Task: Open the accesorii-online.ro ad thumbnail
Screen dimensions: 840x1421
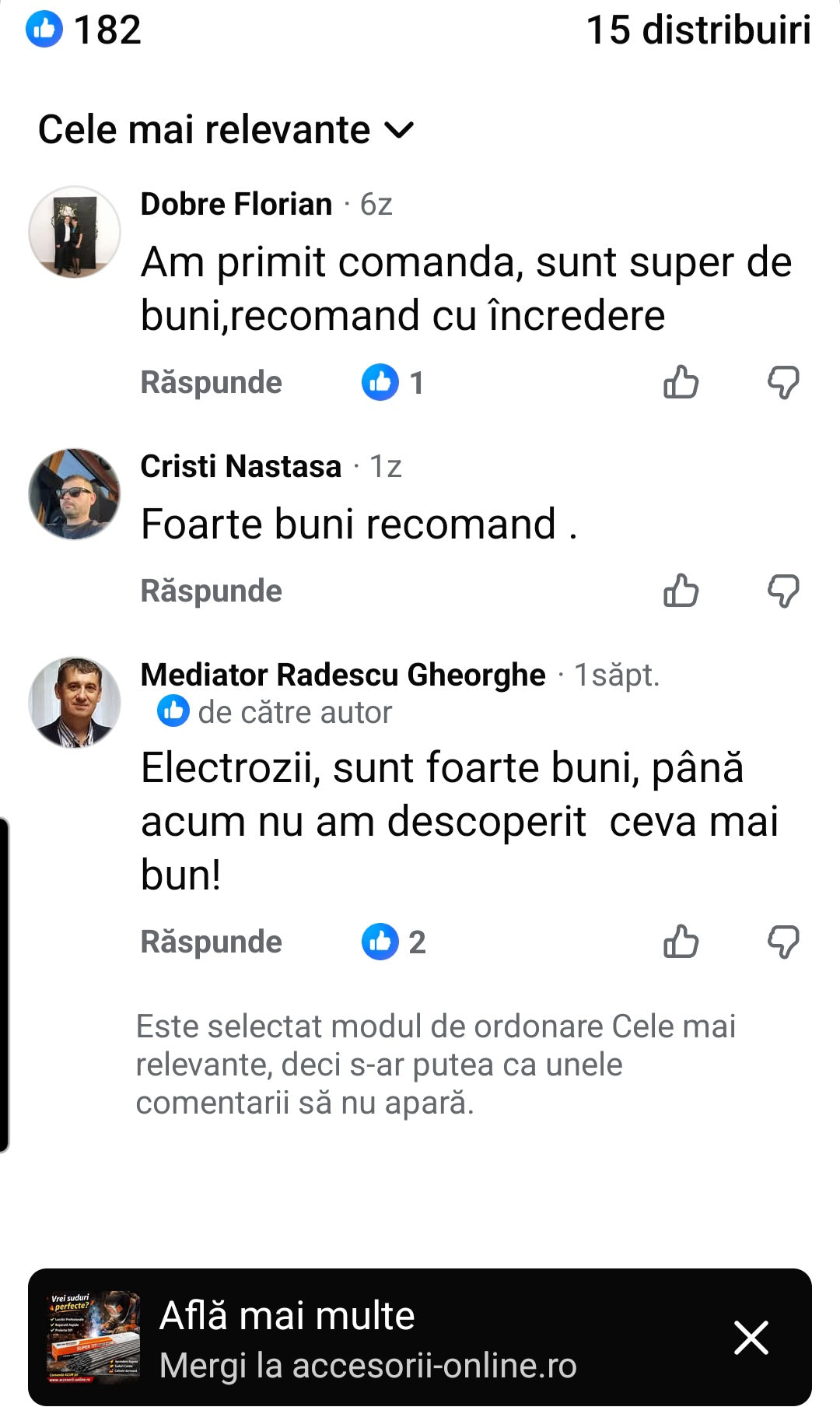Action: click(x=94, y=1337)
